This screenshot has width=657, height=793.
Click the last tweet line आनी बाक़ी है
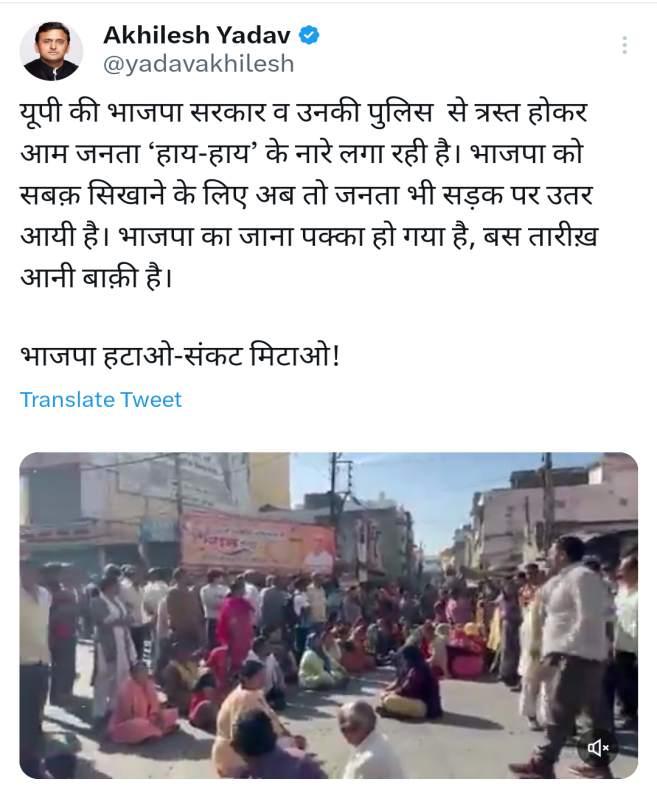pyautogui.click(x=96, y=278)
